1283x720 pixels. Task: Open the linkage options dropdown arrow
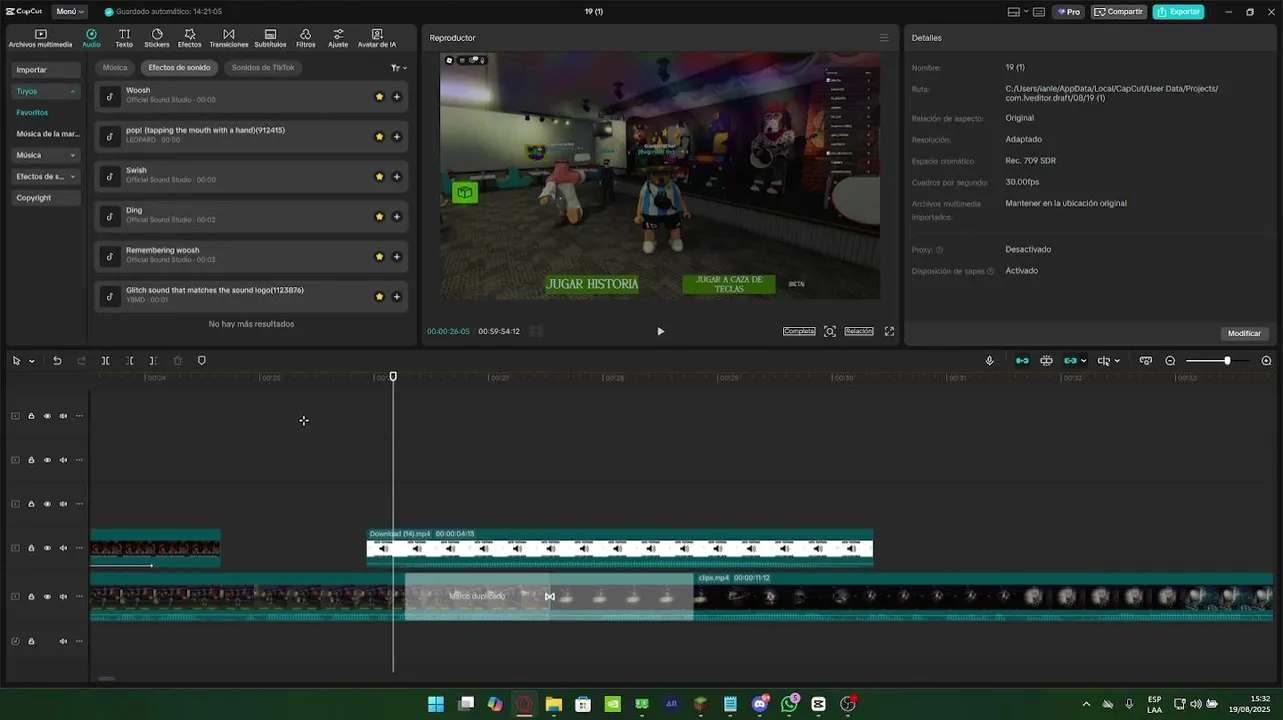pos(1083,361)
